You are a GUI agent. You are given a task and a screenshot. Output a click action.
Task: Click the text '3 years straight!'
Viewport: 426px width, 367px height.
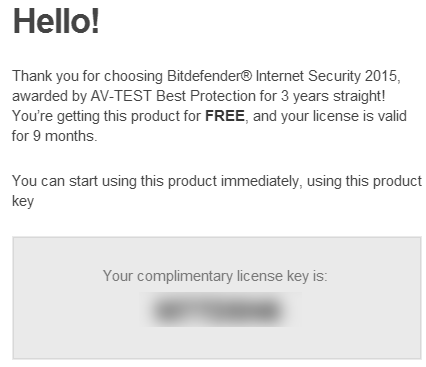pyautogui.click(x=333, y=96)
